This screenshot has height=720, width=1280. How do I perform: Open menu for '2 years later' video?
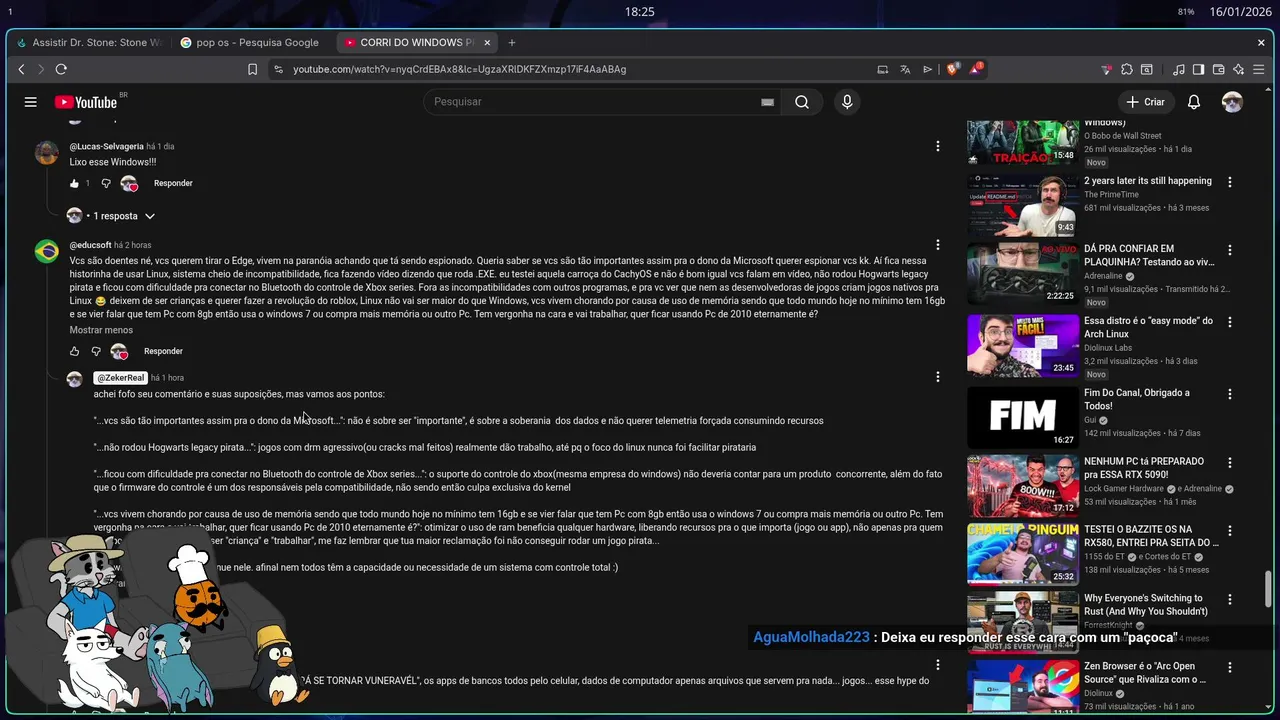tap(1230, 182)
